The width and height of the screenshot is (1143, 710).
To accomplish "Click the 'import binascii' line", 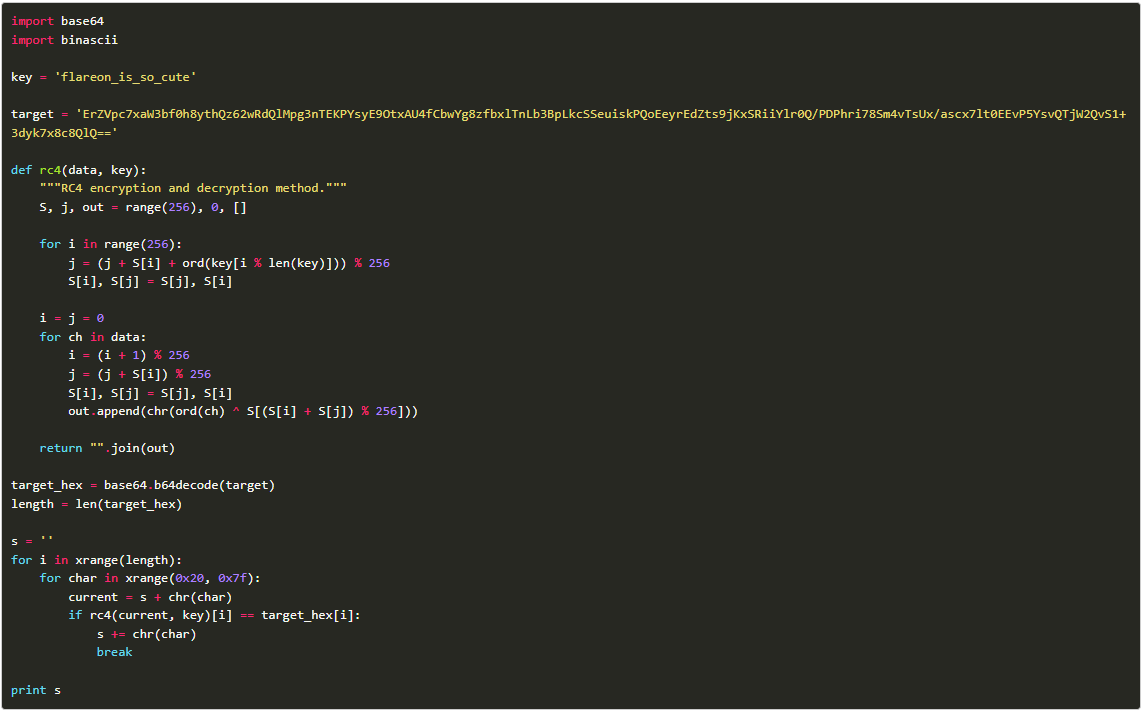I will pos(64,40).
